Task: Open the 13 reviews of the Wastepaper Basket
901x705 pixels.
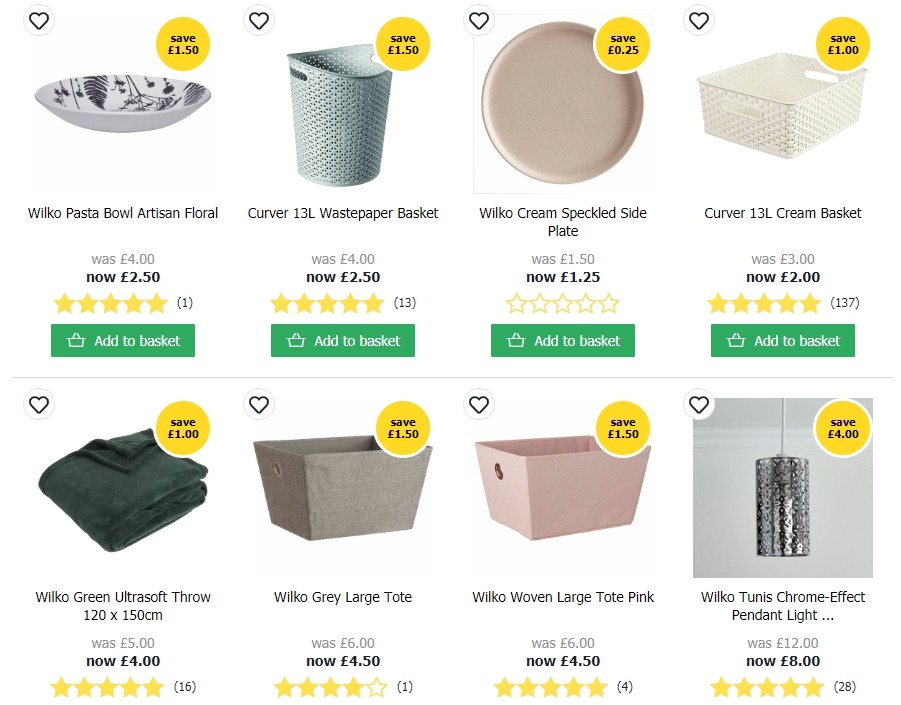Action: pos(405,302)
